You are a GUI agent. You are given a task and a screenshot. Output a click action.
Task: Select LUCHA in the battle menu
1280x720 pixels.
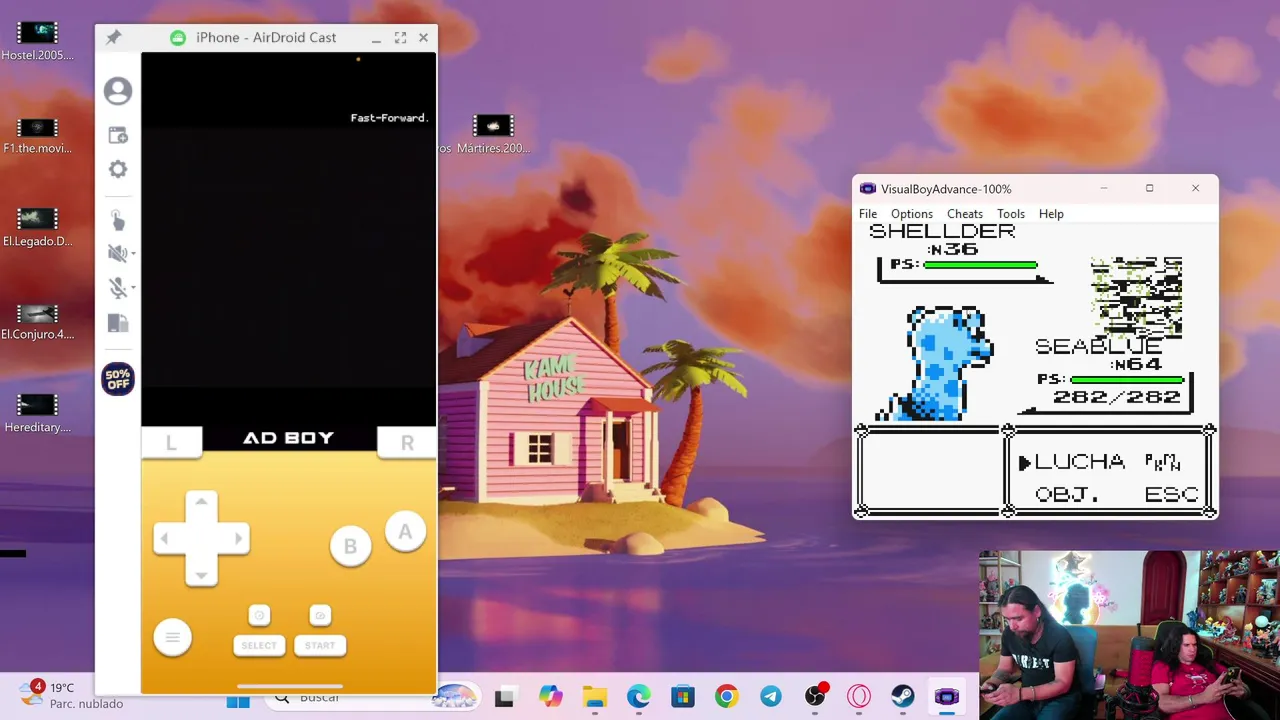click(1080, 462)
